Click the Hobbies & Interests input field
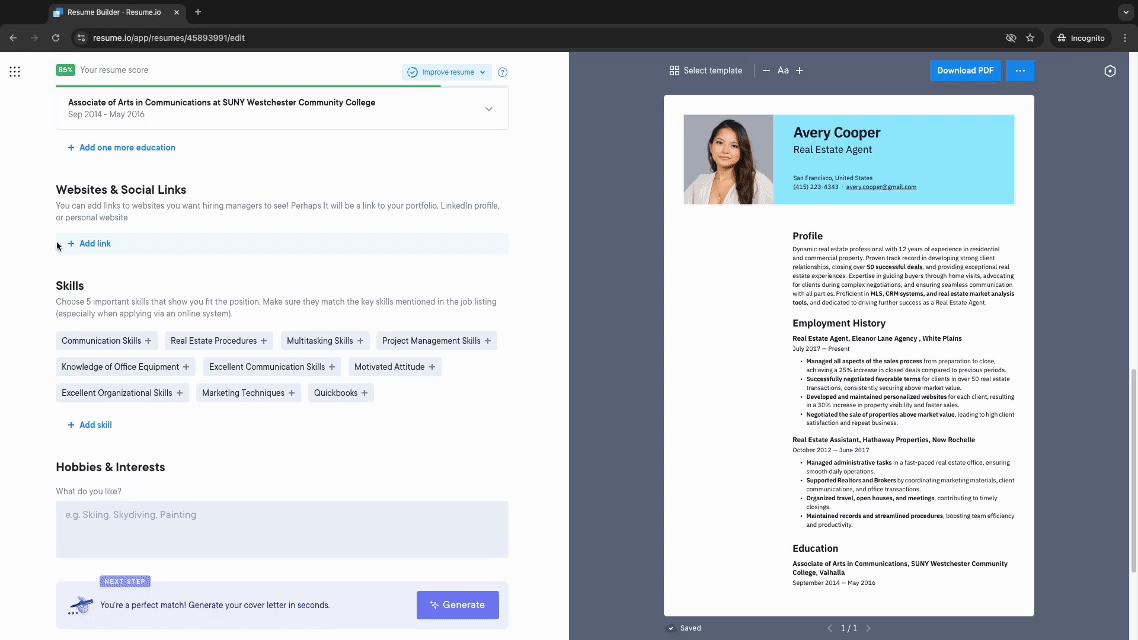Viewport: 1138px width, 640px height. (x=281, y=527)
